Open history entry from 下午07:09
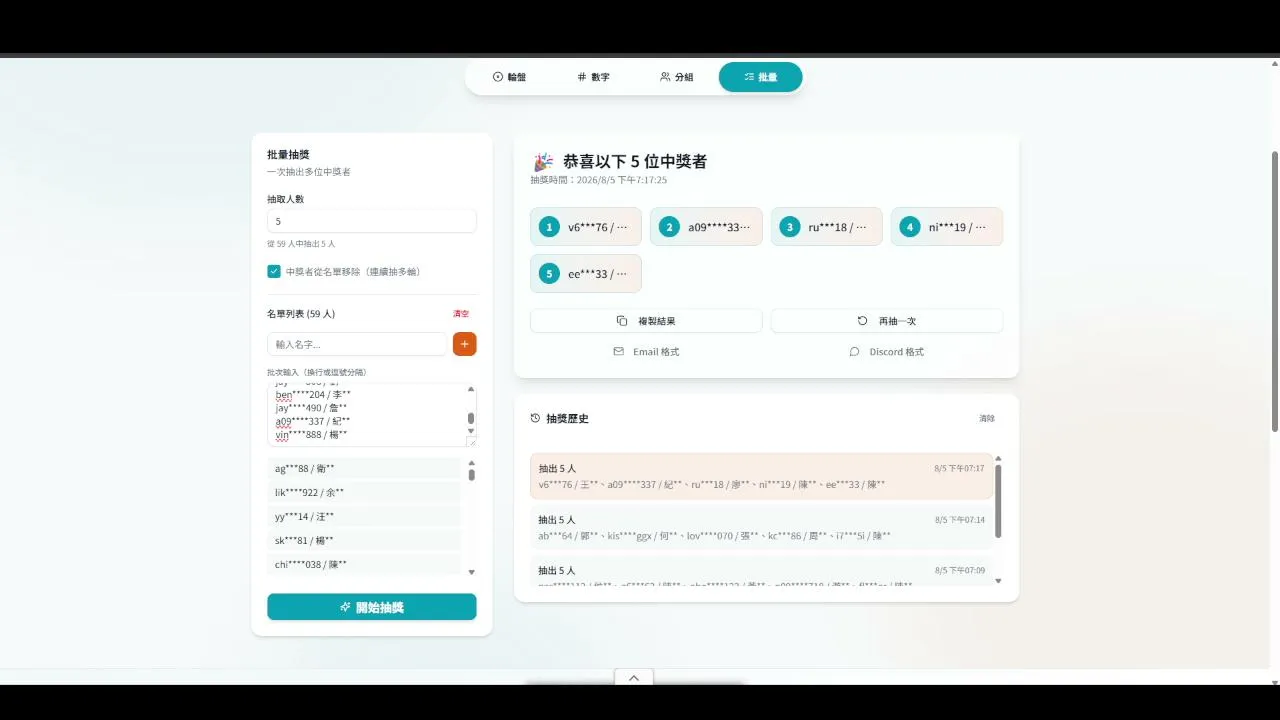 [761, 571]
